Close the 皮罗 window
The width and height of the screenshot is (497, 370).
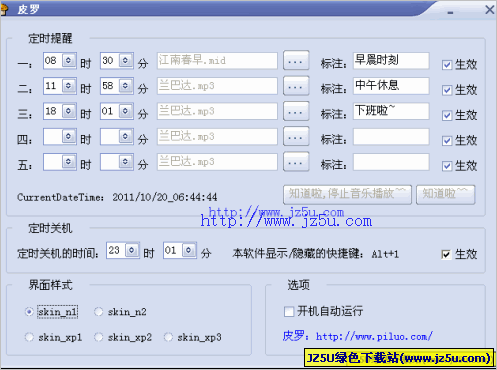[490, 9]
